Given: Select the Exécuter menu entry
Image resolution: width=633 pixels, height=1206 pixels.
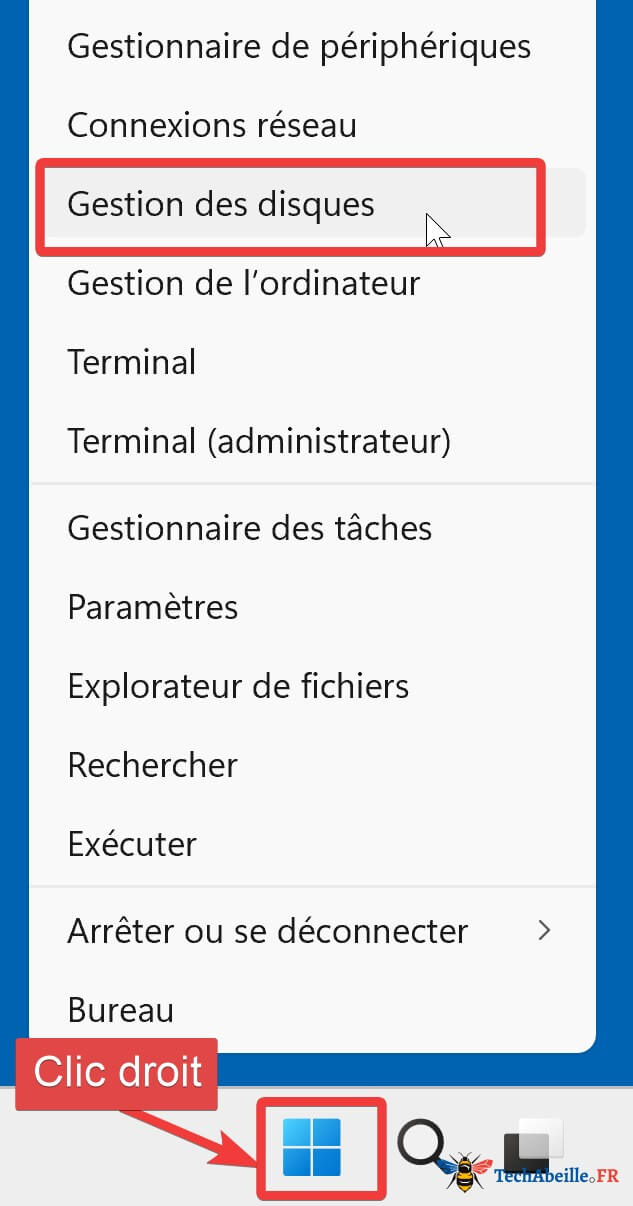Looking at the screenshot, I should (x=132, y=844).
